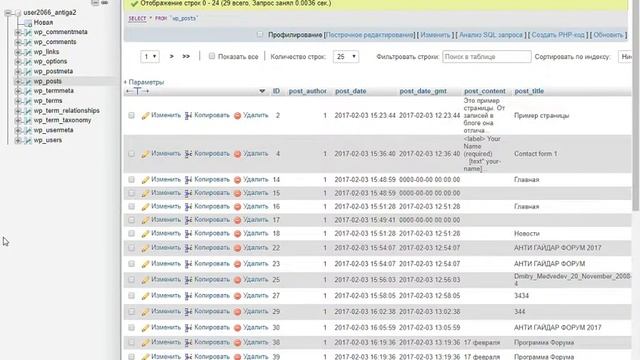The image size is (640, 360).
Task: Tick the Показать все checkbox
Action: [212, 56]
